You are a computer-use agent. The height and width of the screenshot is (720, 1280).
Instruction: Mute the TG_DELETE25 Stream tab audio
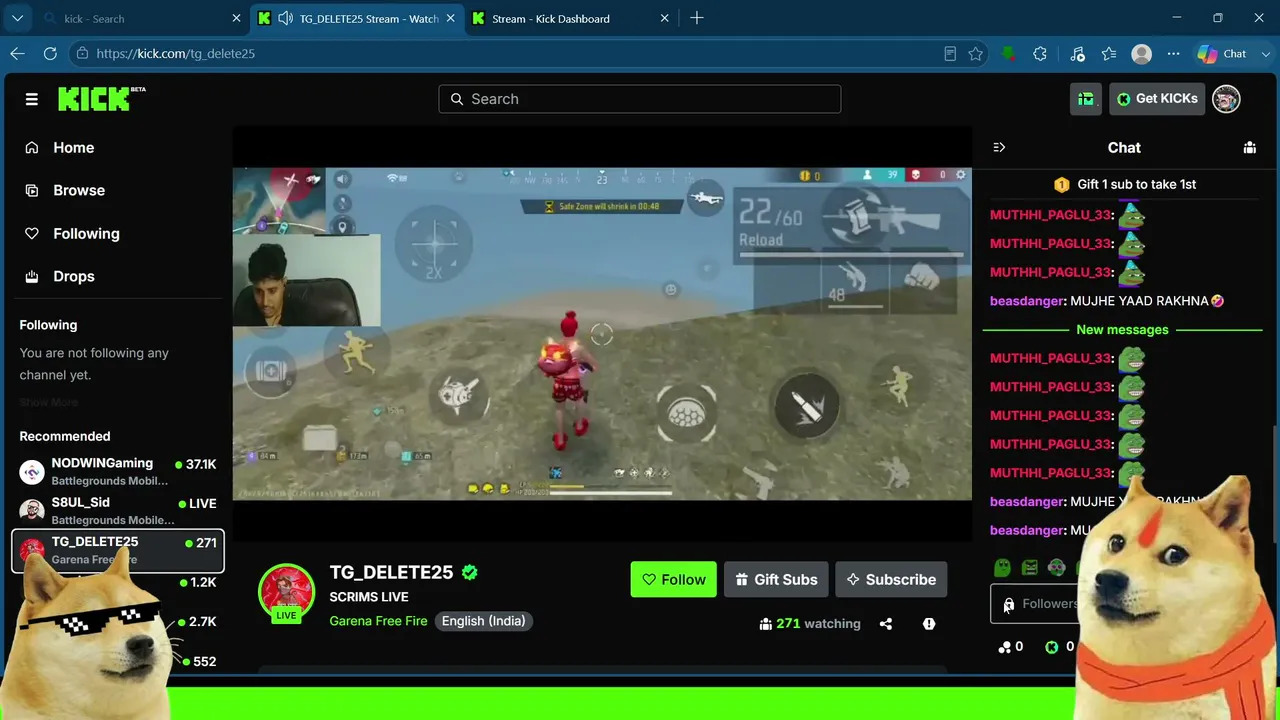click(x=286, y=18)
